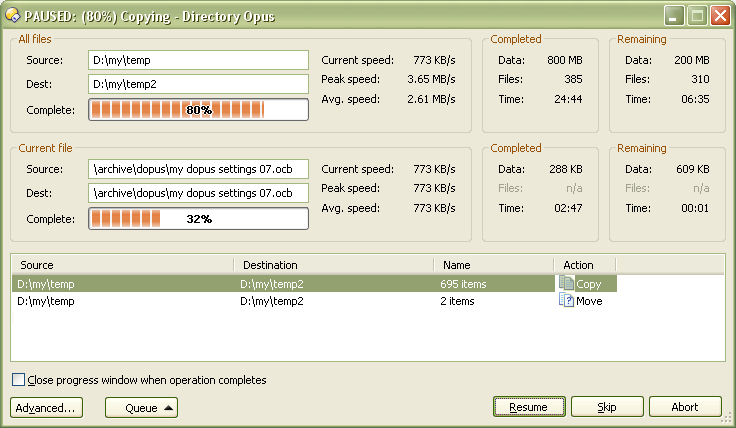Click the Move action icon in queue
736x428 pixels.
click(567, 301)
